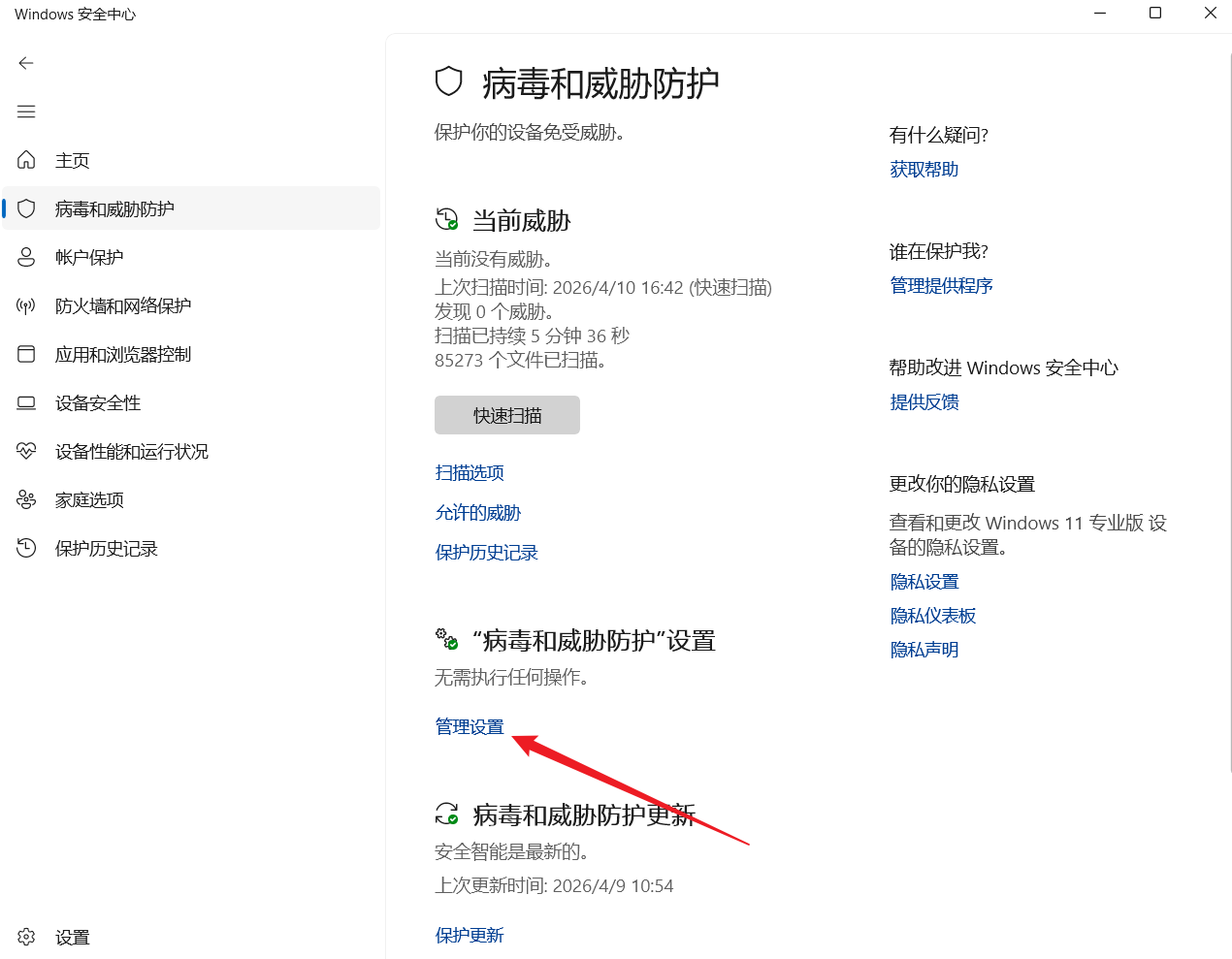Click the 扫描已持续 5 分钟 36 秒 text

click(533, 336)
